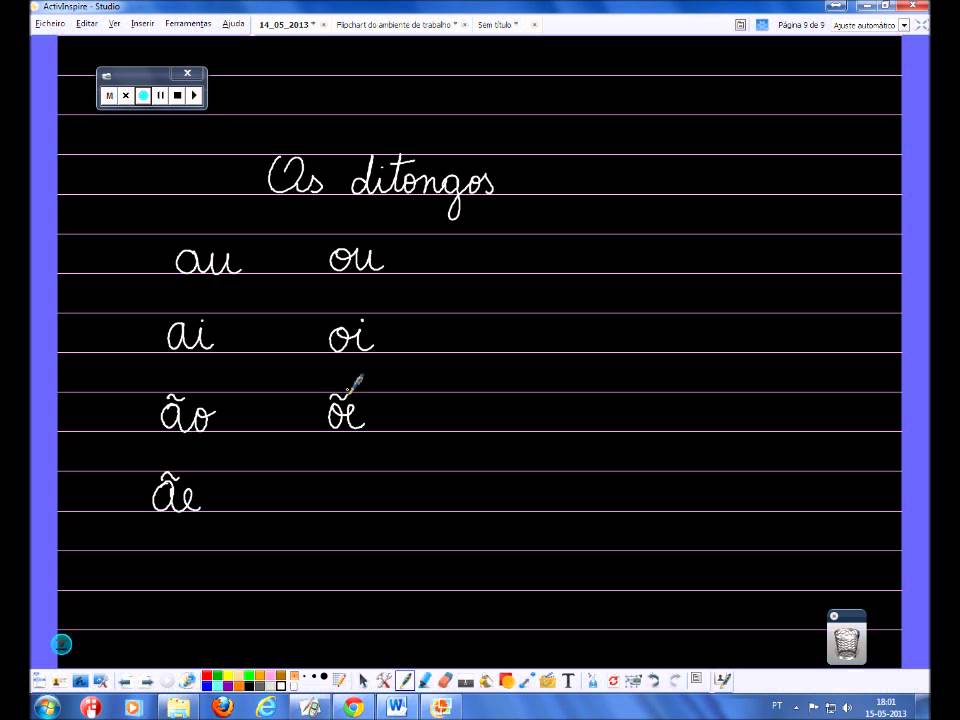Open the main menu icon in toolbar
Screen dimensions: 960x720
pyautogui.click(x=40, y=680)
